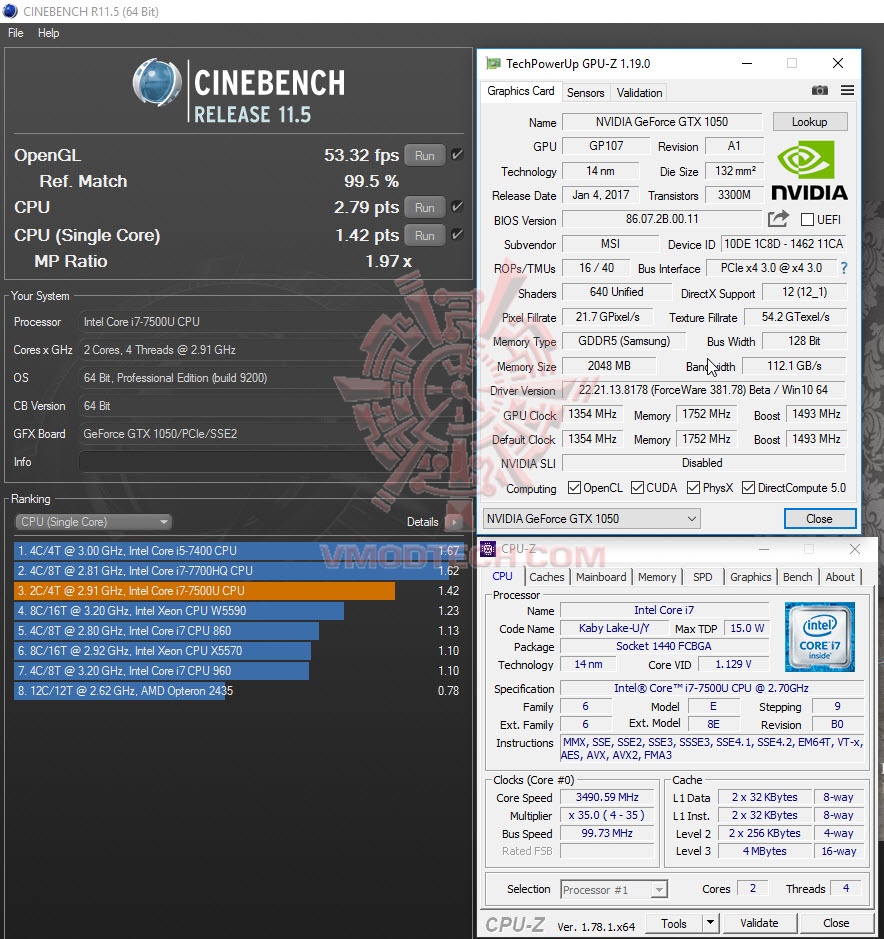Switch to the Mainboard tab in CPU-Z
The width and height of the screenshot is (884, 939).
[601, 577]
